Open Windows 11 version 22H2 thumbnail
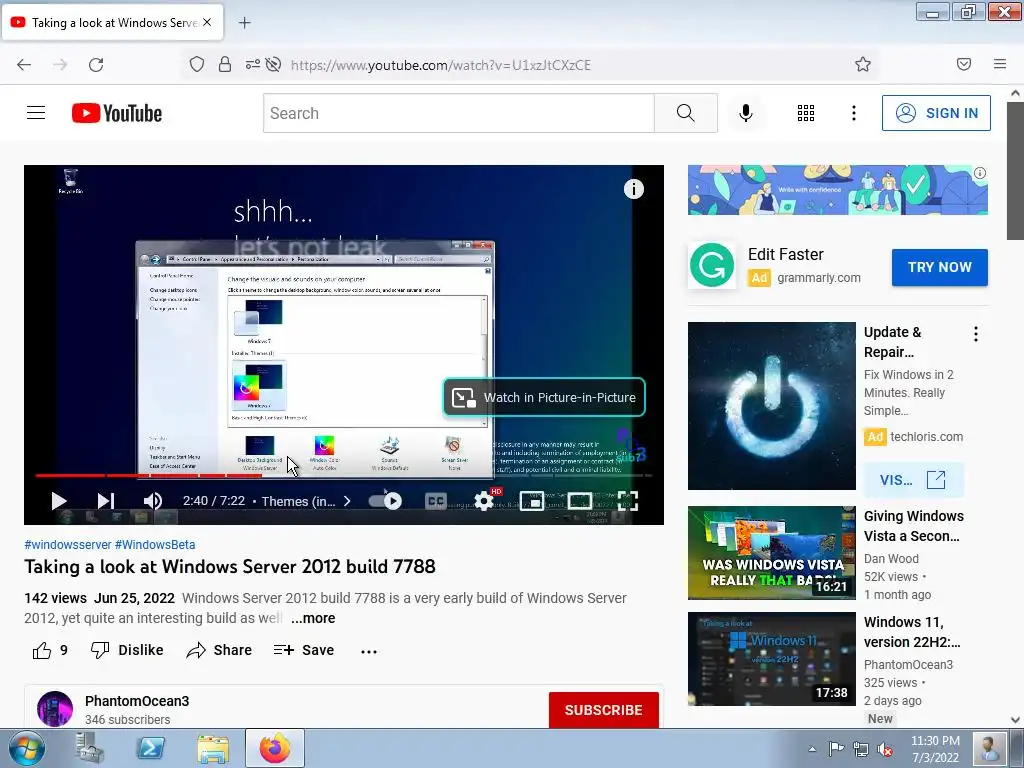This screenshot has width=1024, height=768. 771,658
